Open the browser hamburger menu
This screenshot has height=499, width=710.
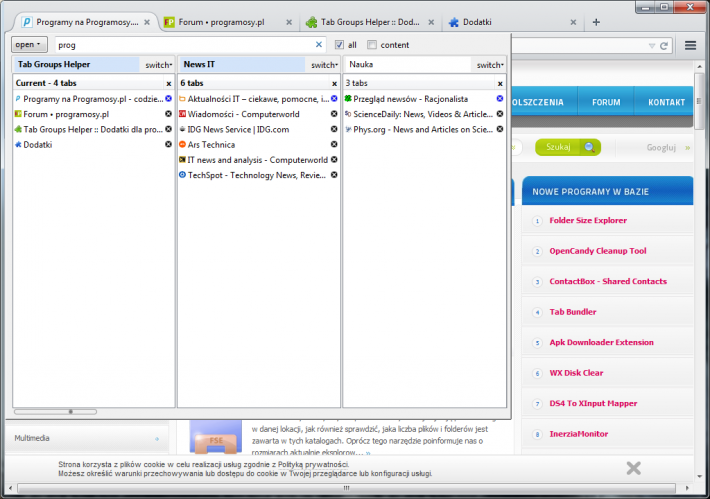click(690, 45)
